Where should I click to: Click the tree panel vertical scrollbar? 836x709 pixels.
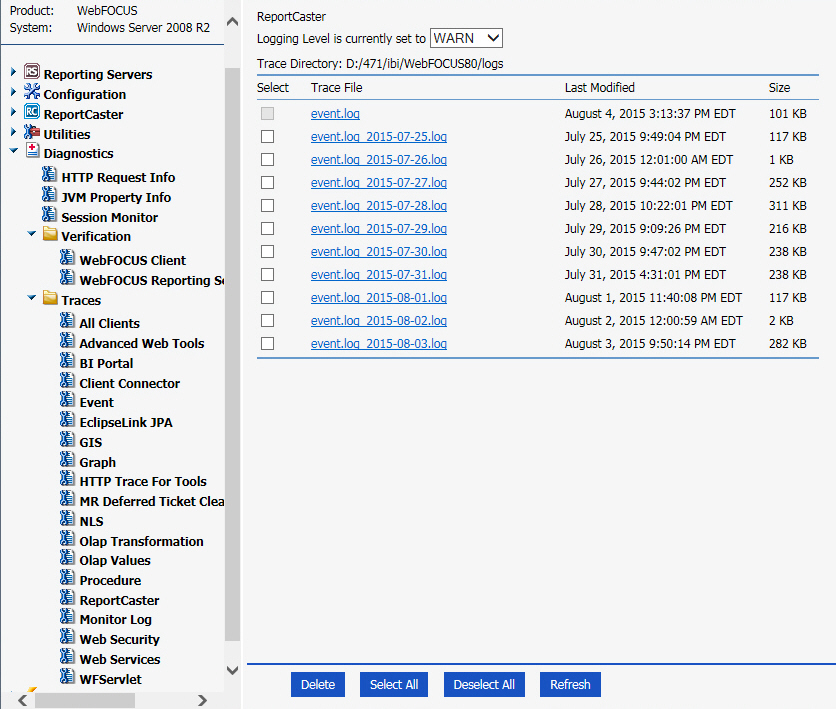(232, 354)
